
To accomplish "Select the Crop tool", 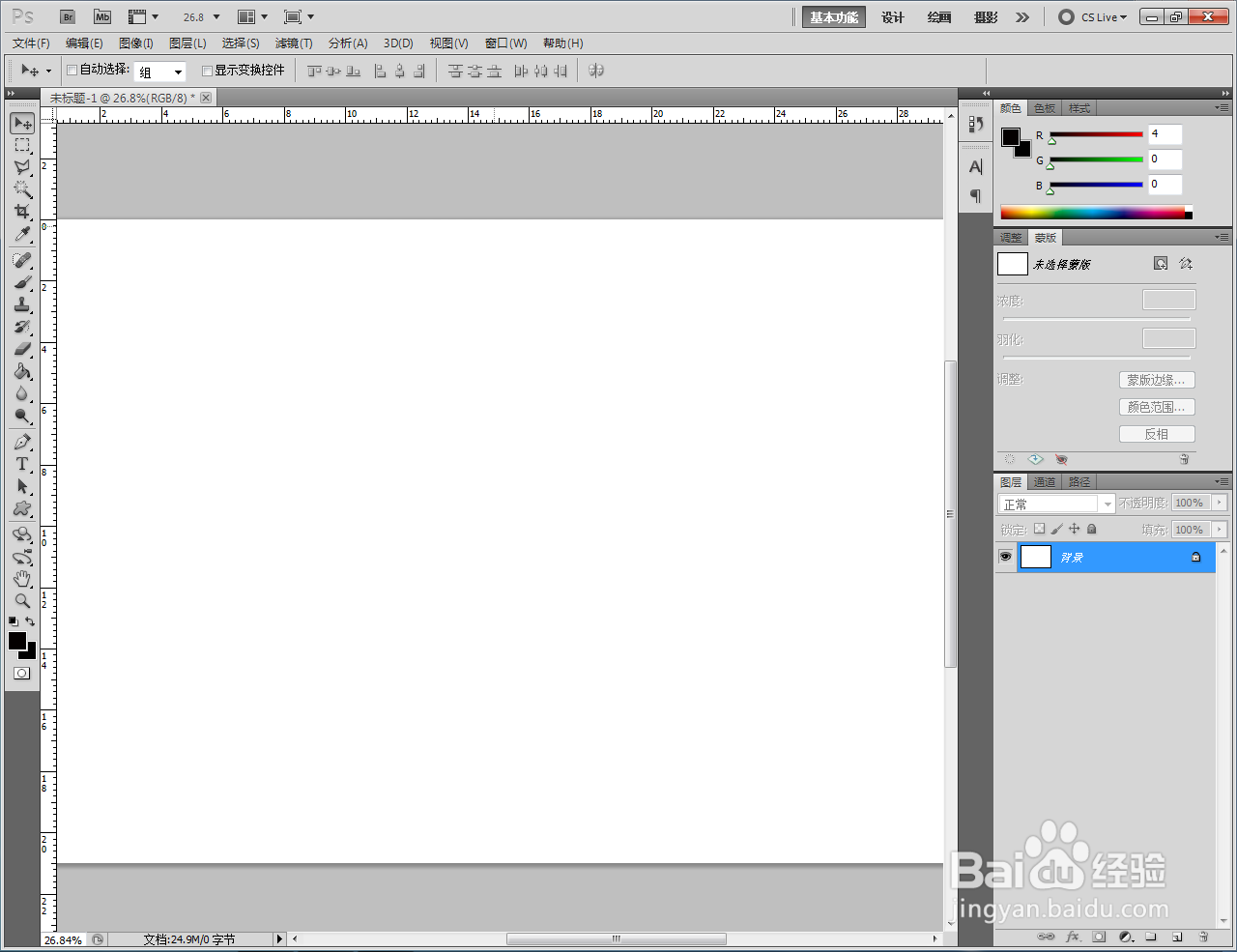I will pyautogui.click(x=22, y=212).
